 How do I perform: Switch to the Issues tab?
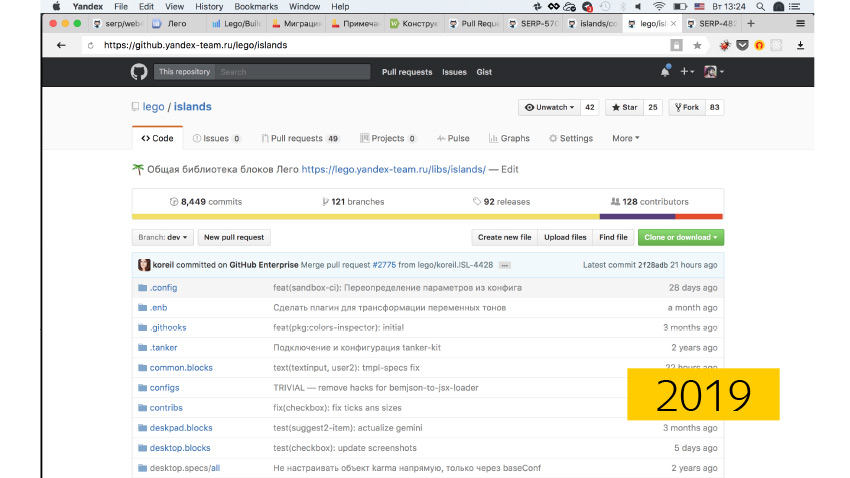tap(216, 138)
